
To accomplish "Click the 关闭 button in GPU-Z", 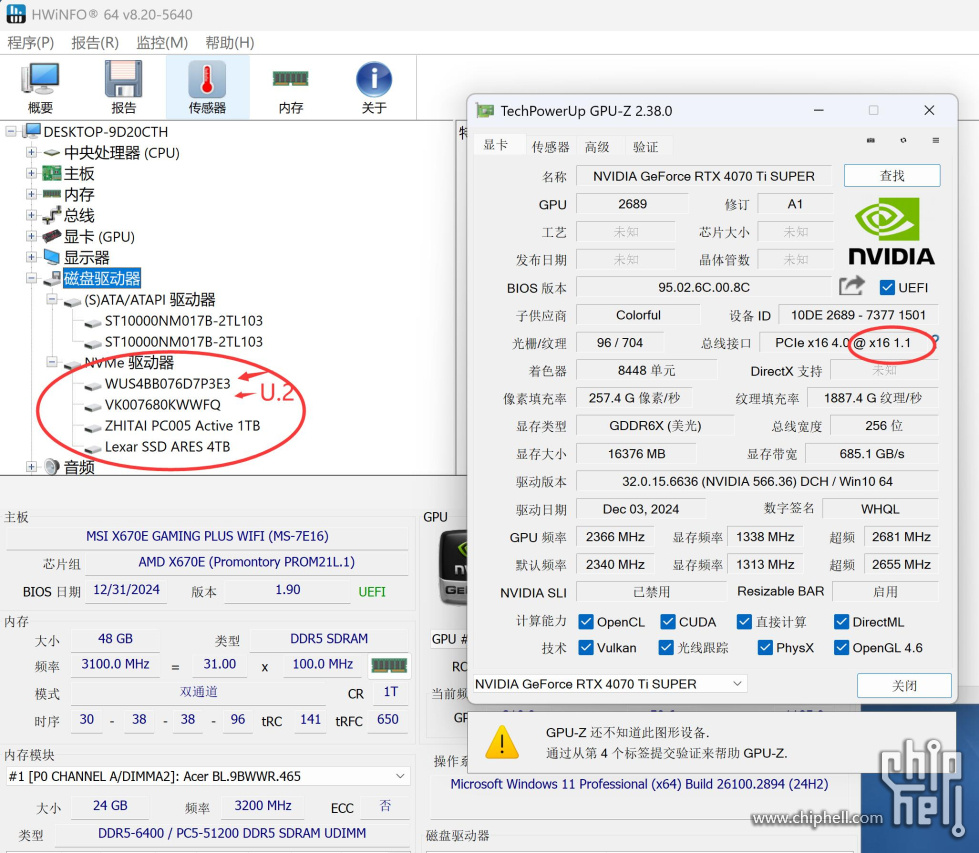I will point(904,686).
